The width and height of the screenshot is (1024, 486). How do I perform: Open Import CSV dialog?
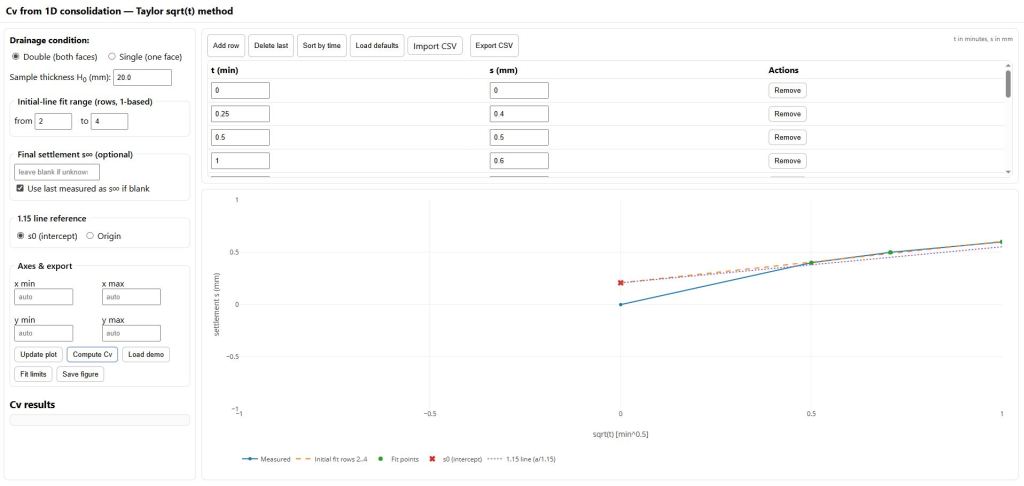tap(435, 46)
